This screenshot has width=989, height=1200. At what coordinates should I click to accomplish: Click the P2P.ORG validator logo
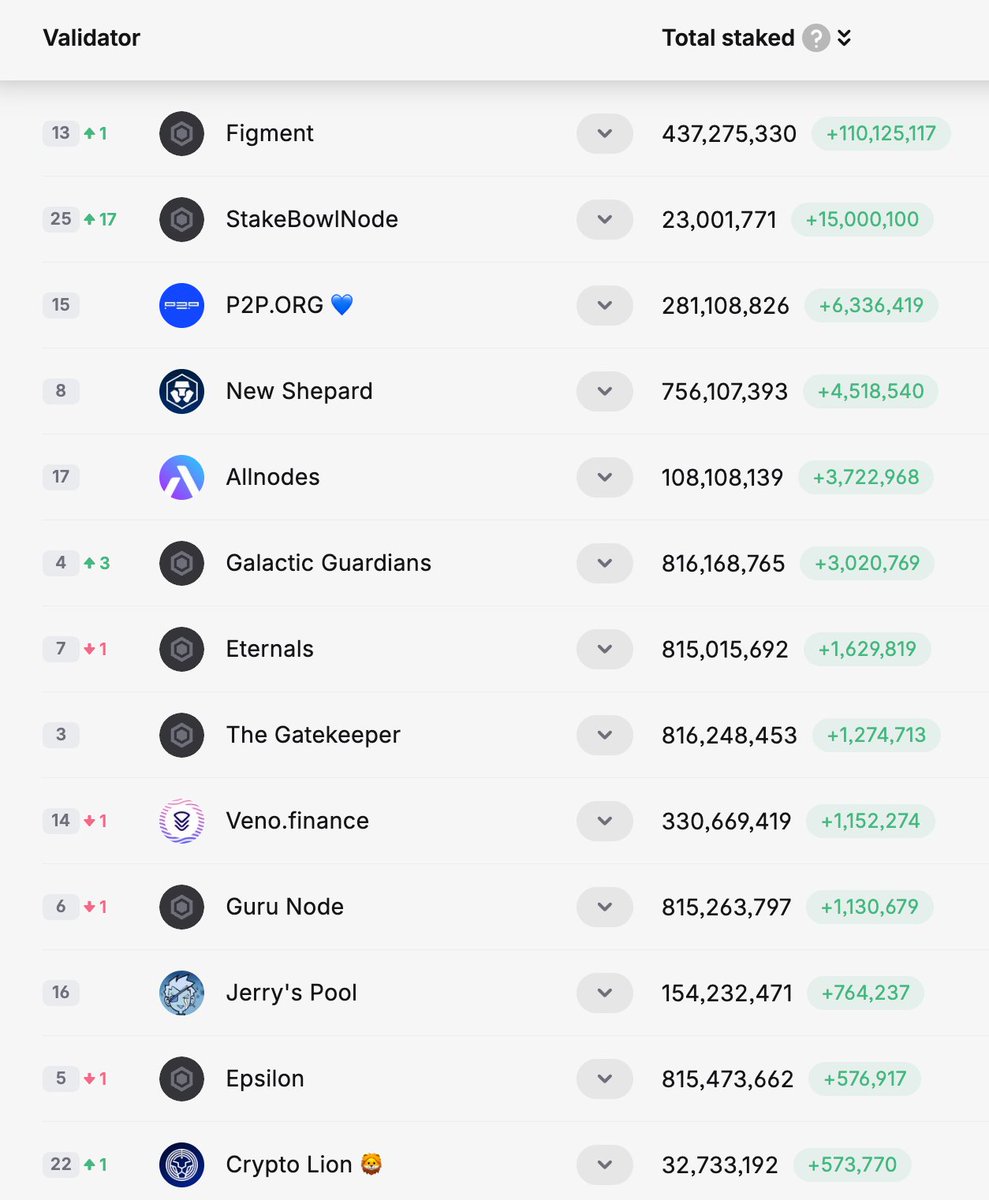point(182,305)
